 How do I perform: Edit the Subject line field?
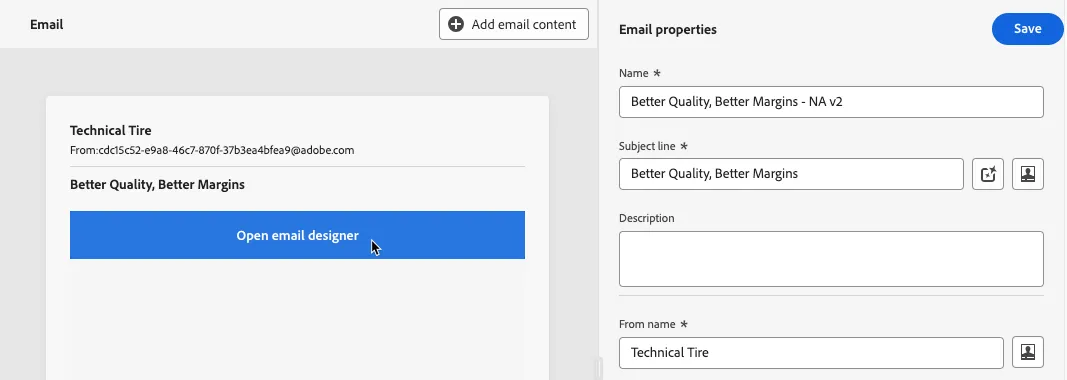click(791, 174)
